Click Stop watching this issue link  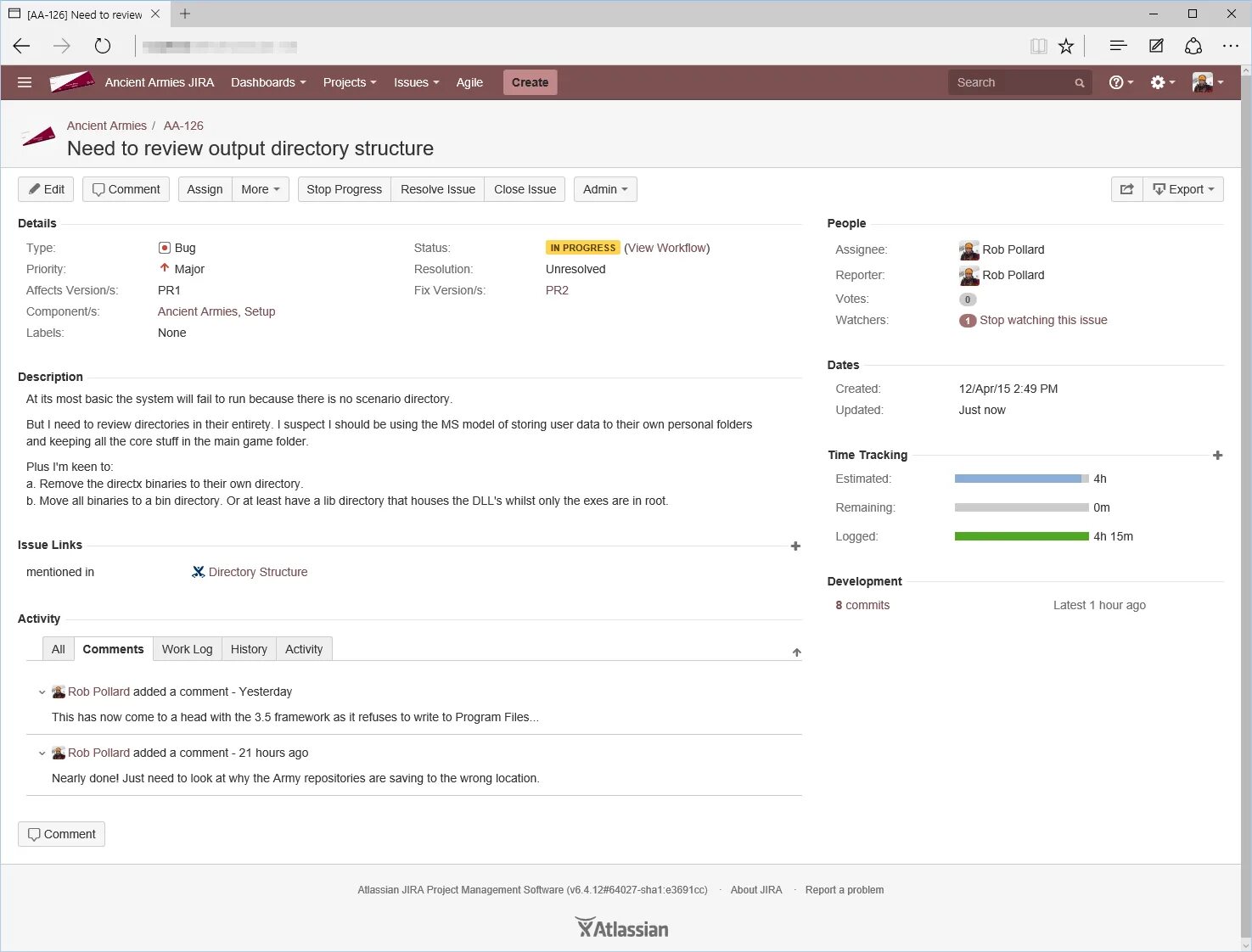click(1043, 320)
